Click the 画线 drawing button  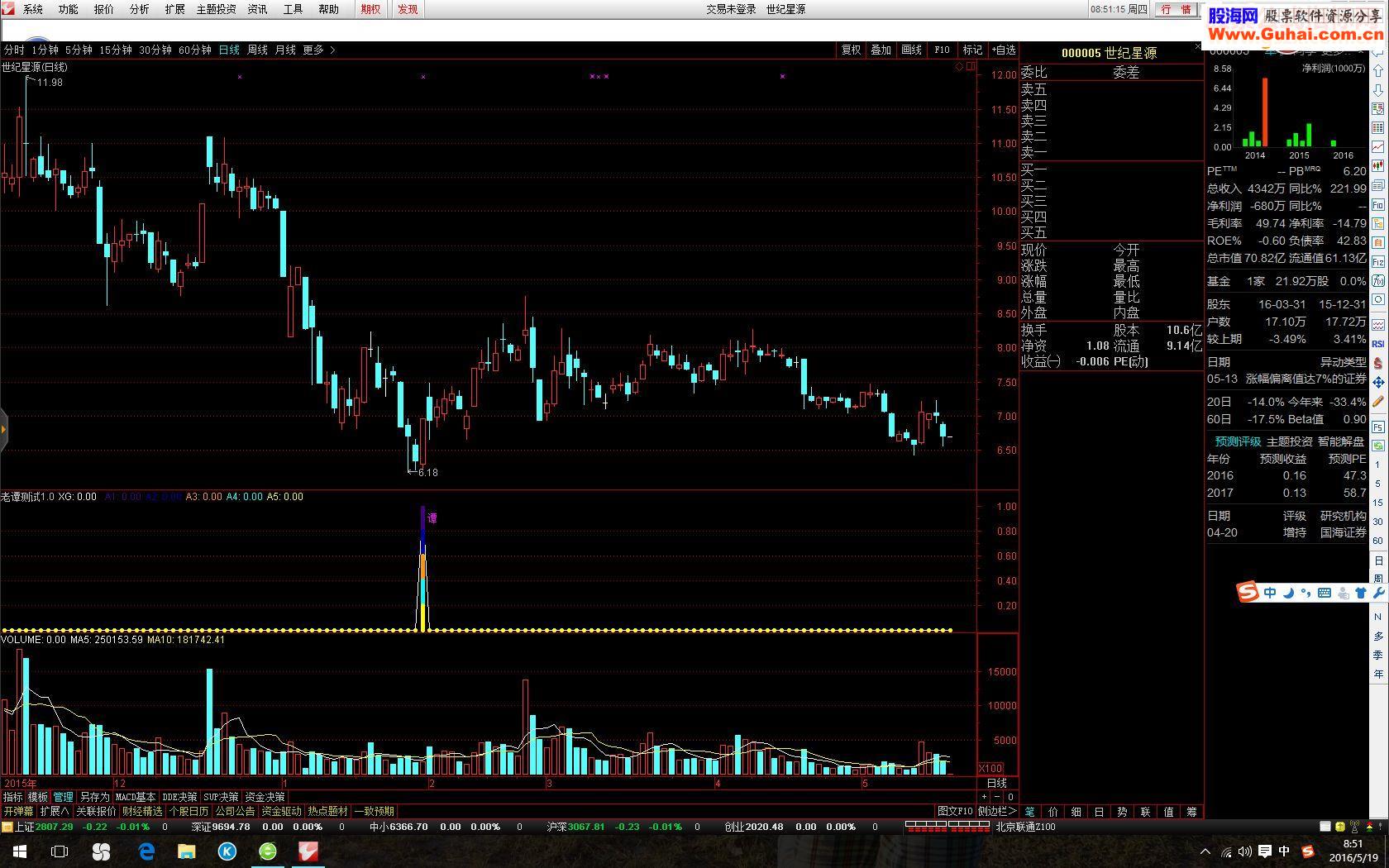pyautogui.click(x=911, y=50)
